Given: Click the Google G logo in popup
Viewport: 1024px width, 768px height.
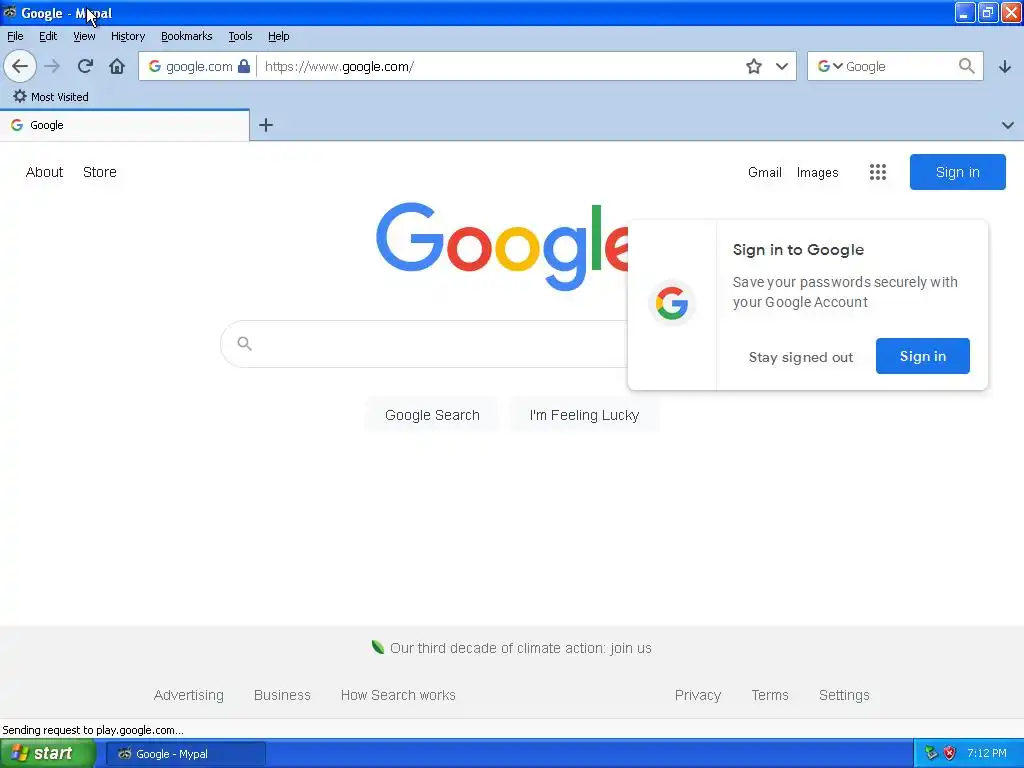Looking at the screenshot, I should coord(672,304).
